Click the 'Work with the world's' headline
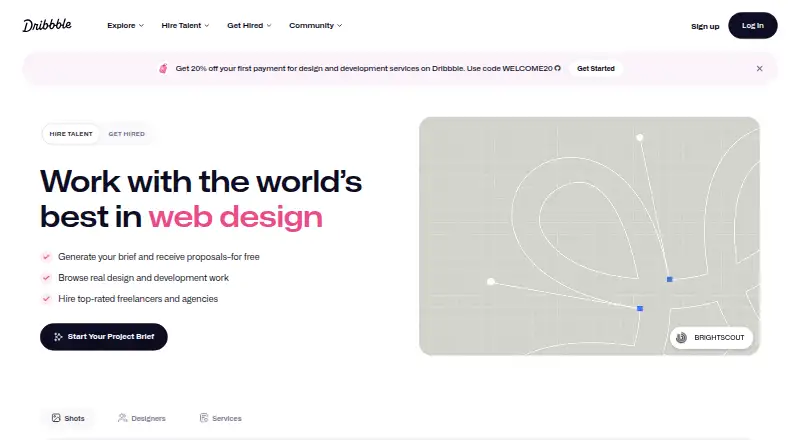 click(x=201, y=181)
